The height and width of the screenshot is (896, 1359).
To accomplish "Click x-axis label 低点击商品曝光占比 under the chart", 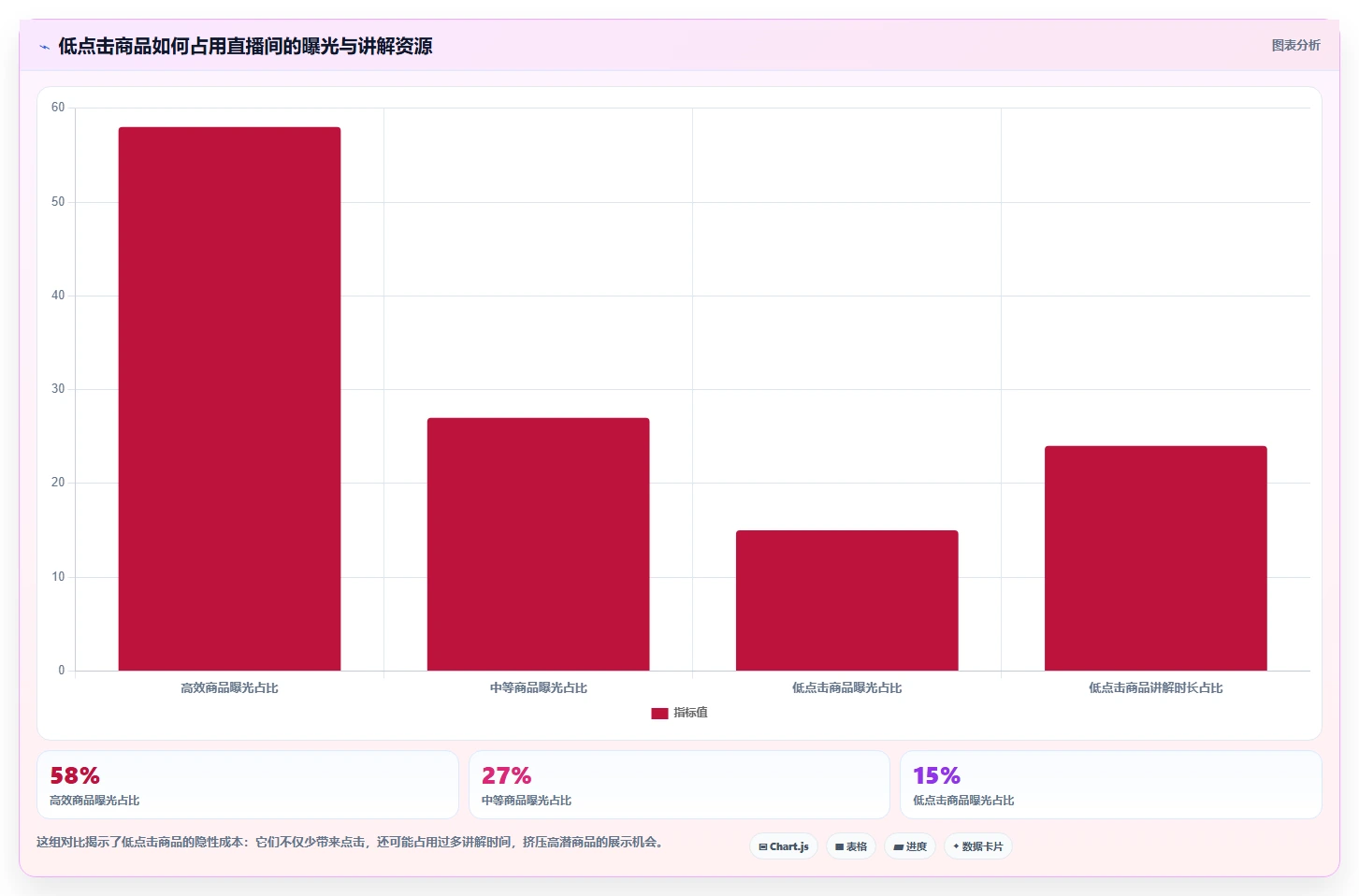I will click(846, 687).
